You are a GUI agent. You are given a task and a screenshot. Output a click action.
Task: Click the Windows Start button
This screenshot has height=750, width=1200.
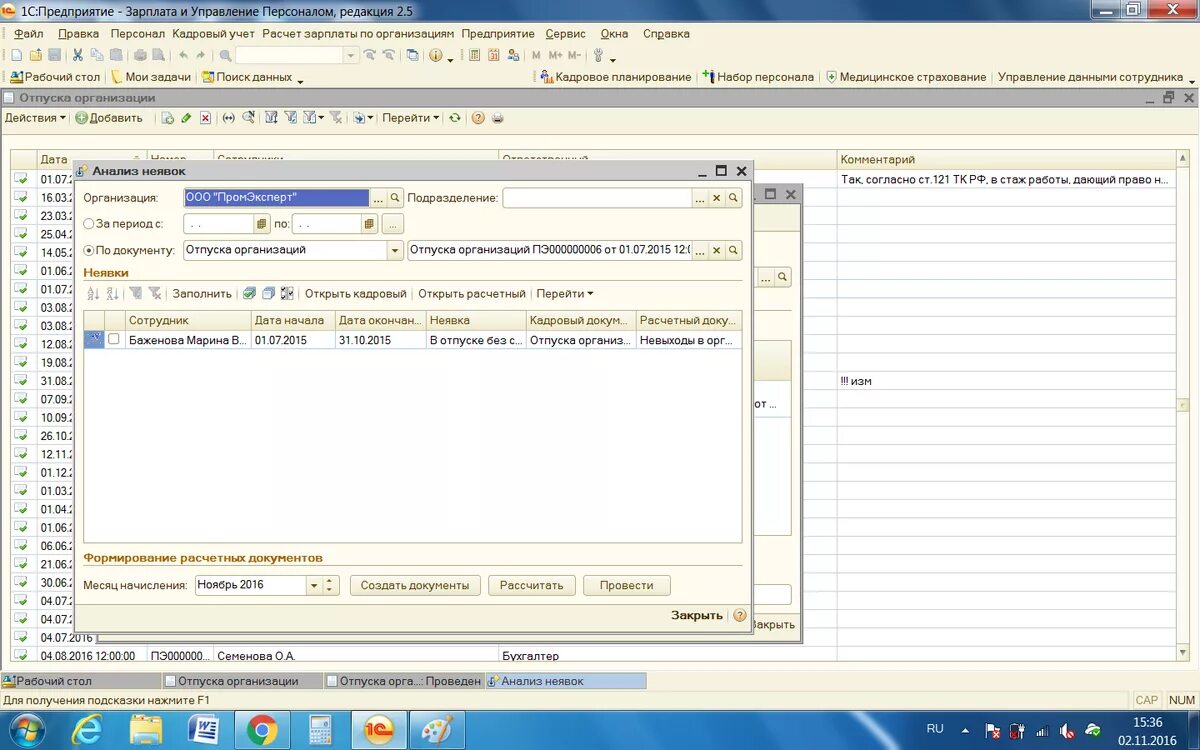[x=26, y=730]
